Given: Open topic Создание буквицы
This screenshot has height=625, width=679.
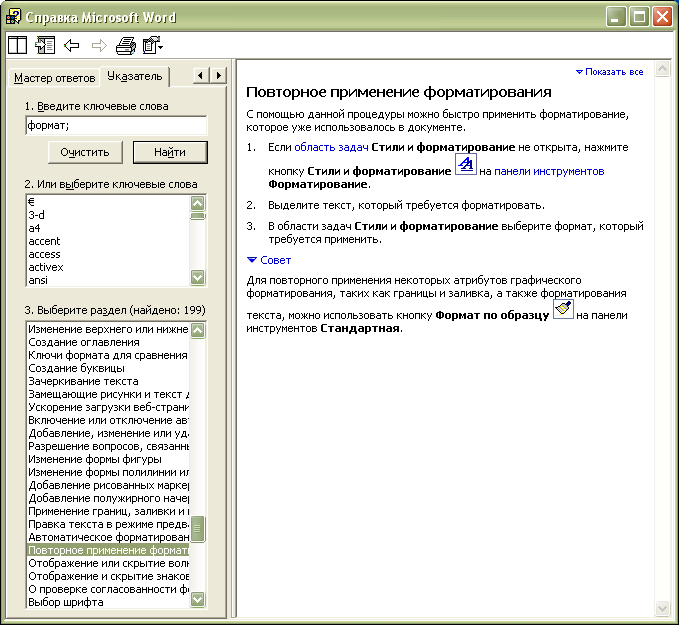Looking at the screenshot, I should click(x=108, y=368).
